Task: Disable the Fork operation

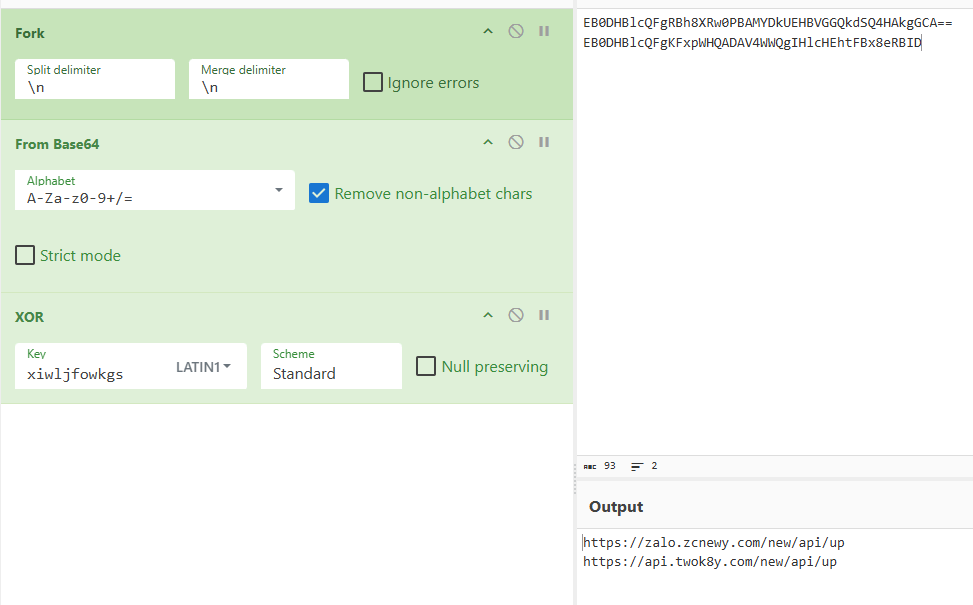Action: pyautogui.click(x=515, y=31)
